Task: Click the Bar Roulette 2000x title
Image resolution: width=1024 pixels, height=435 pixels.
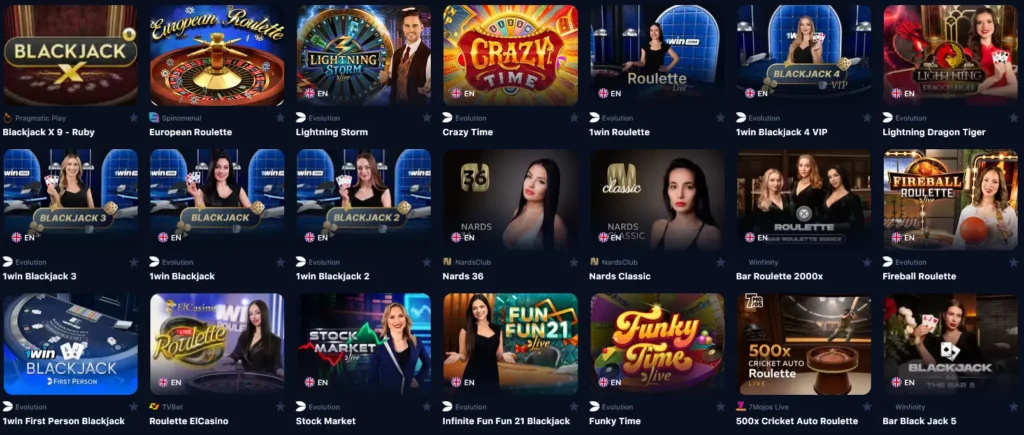Action: (779, 276)
